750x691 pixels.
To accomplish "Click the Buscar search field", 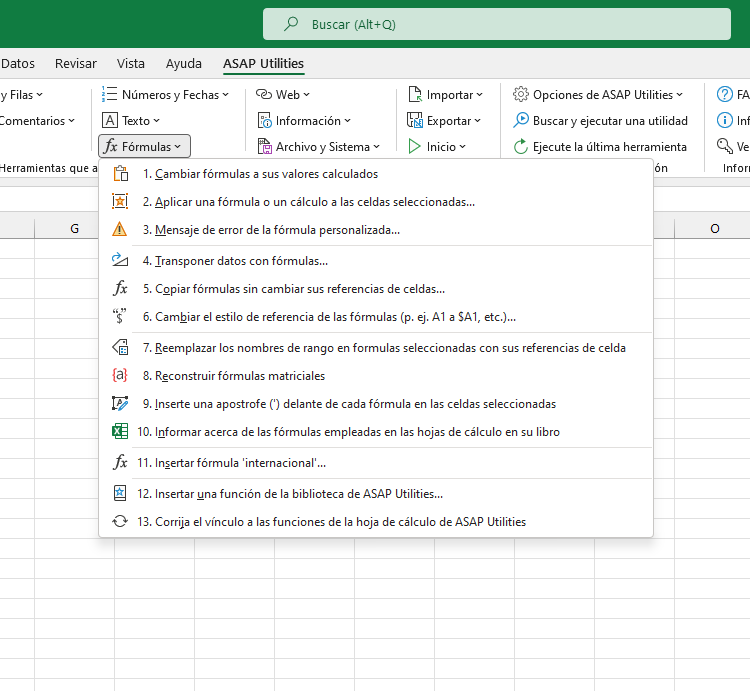I will click(x=496, y=24).
